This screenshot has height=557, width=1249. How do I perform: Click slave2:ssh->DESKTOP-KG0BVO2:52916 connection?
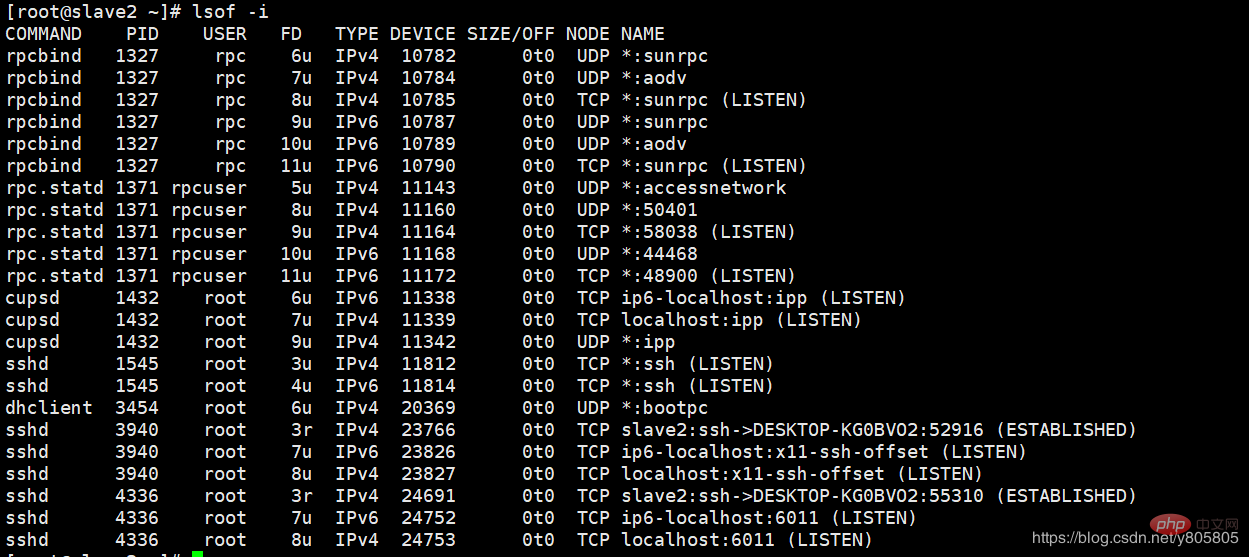[802, 430]
